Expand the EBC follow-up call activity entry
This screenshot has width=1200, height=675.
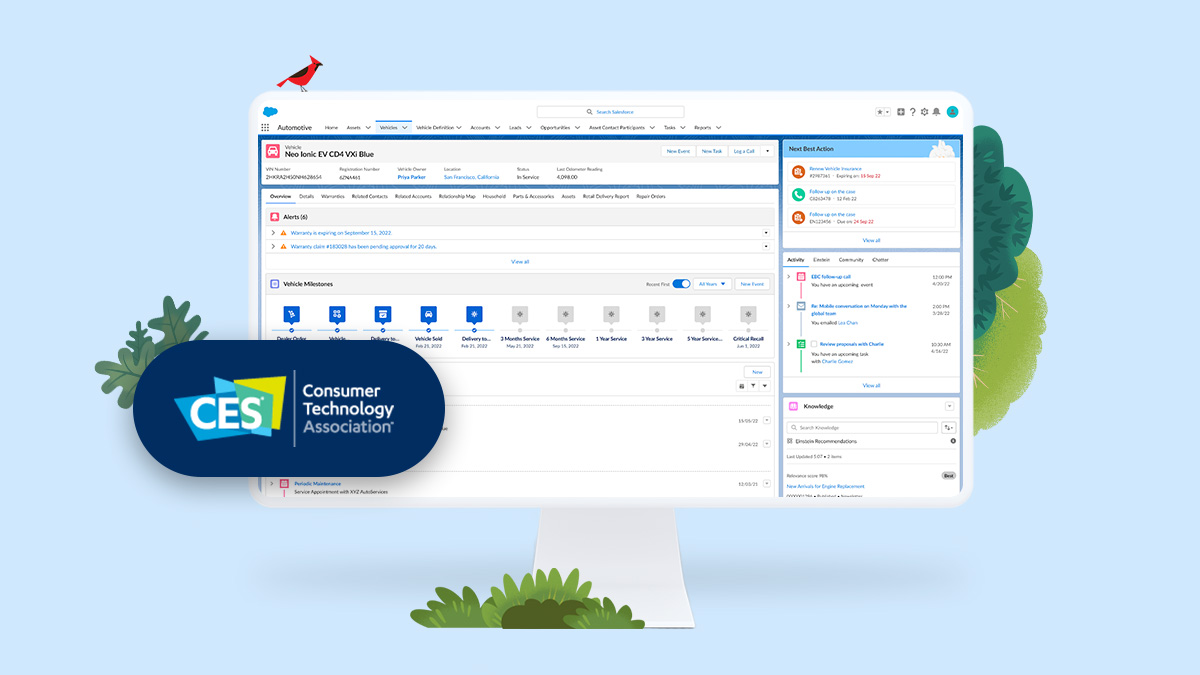point(789,277)
